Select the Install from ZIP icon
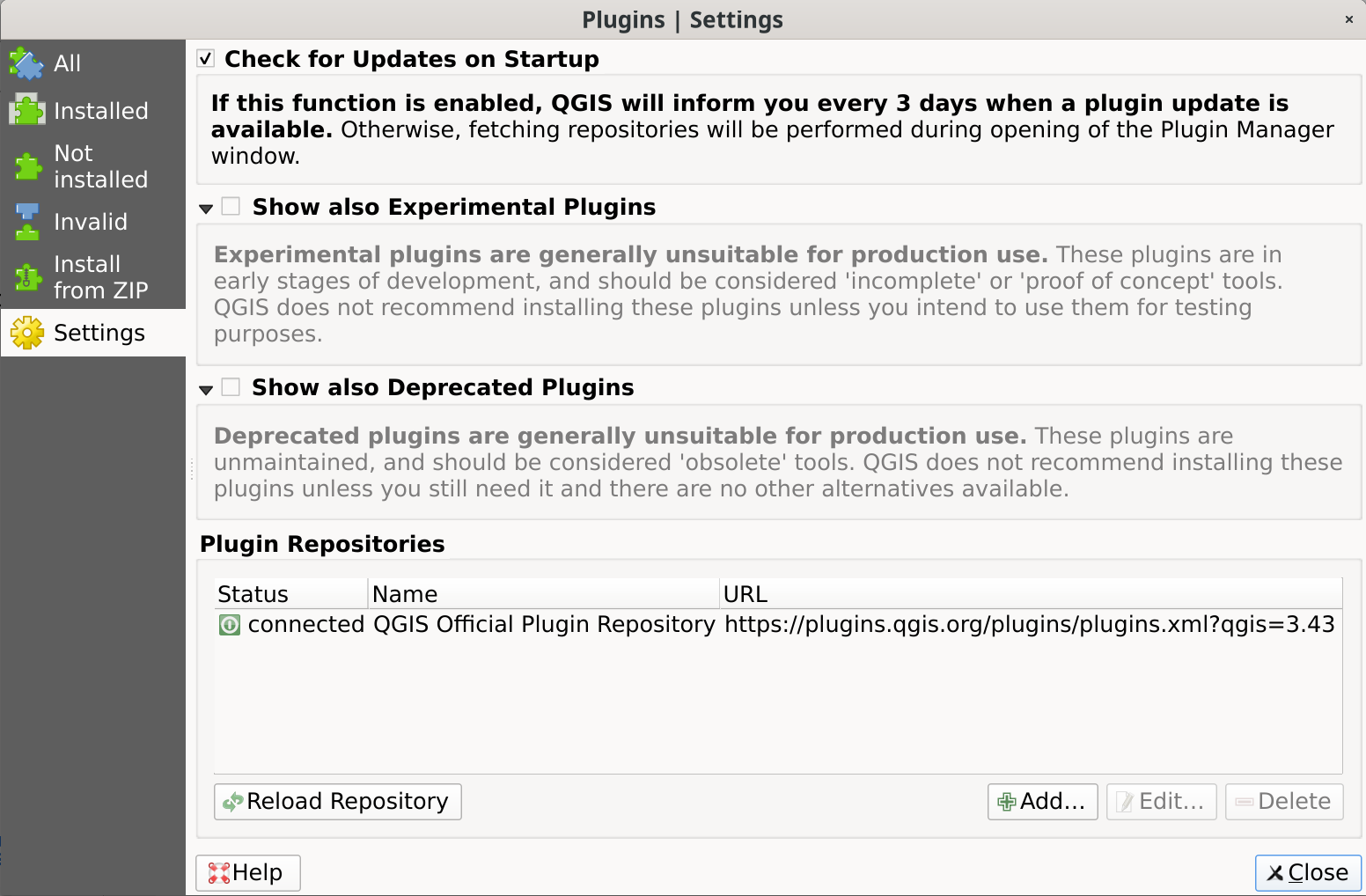 (x=26, y=276)
